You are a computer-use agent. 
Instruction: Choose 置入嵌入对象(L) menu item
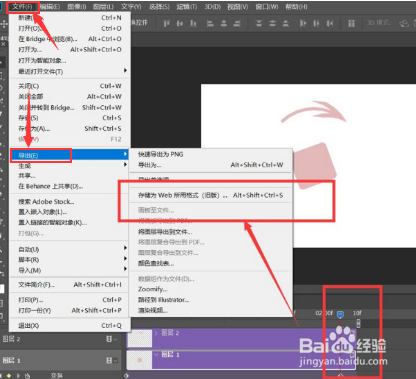70,212
